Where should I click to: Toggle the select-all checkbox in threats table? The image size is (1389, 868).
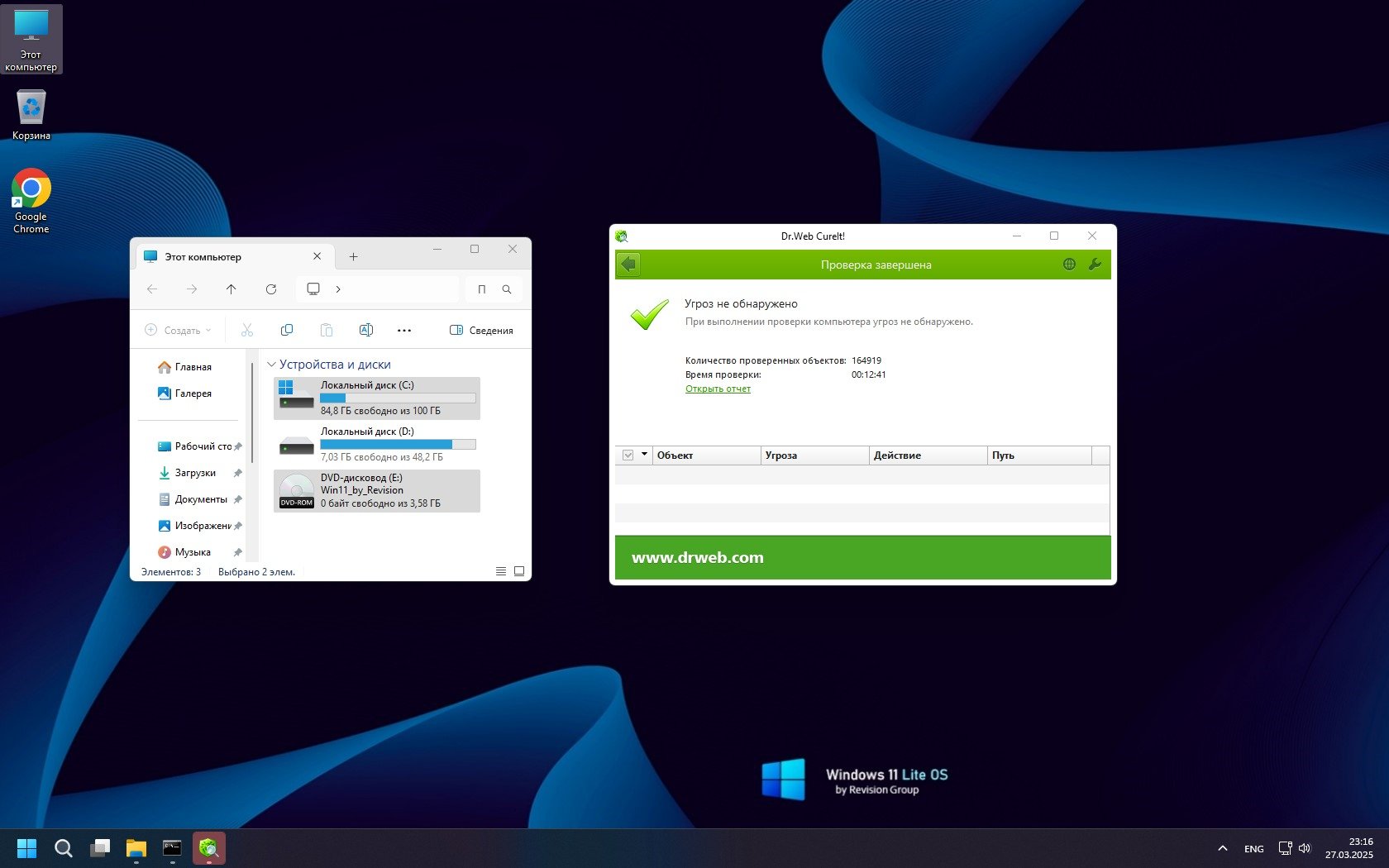(628, 455)
